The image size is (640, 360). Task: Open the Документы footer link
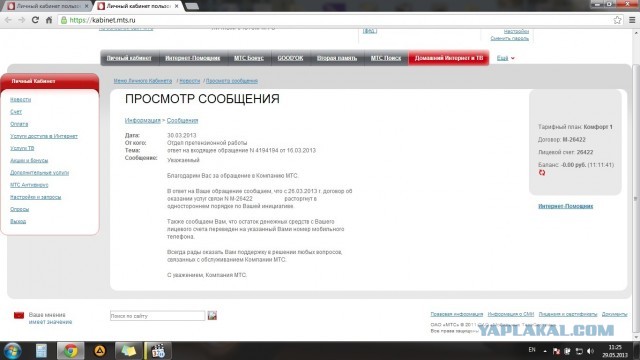(614, 314)
